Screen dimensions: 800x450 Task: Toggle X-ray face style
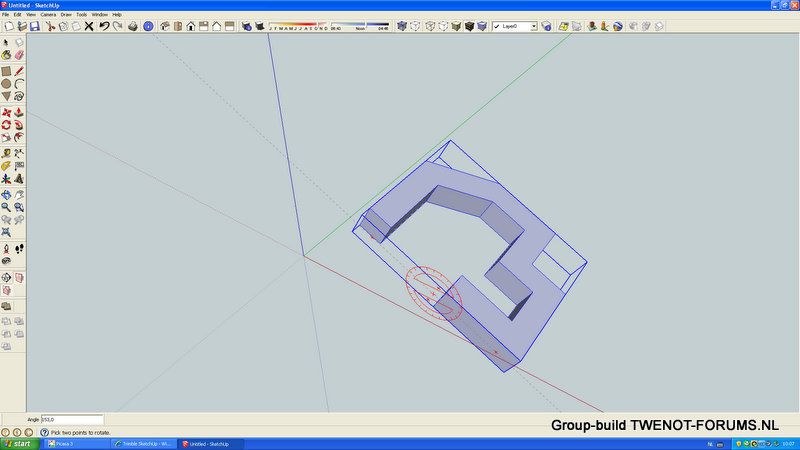[x=402, y=26]
